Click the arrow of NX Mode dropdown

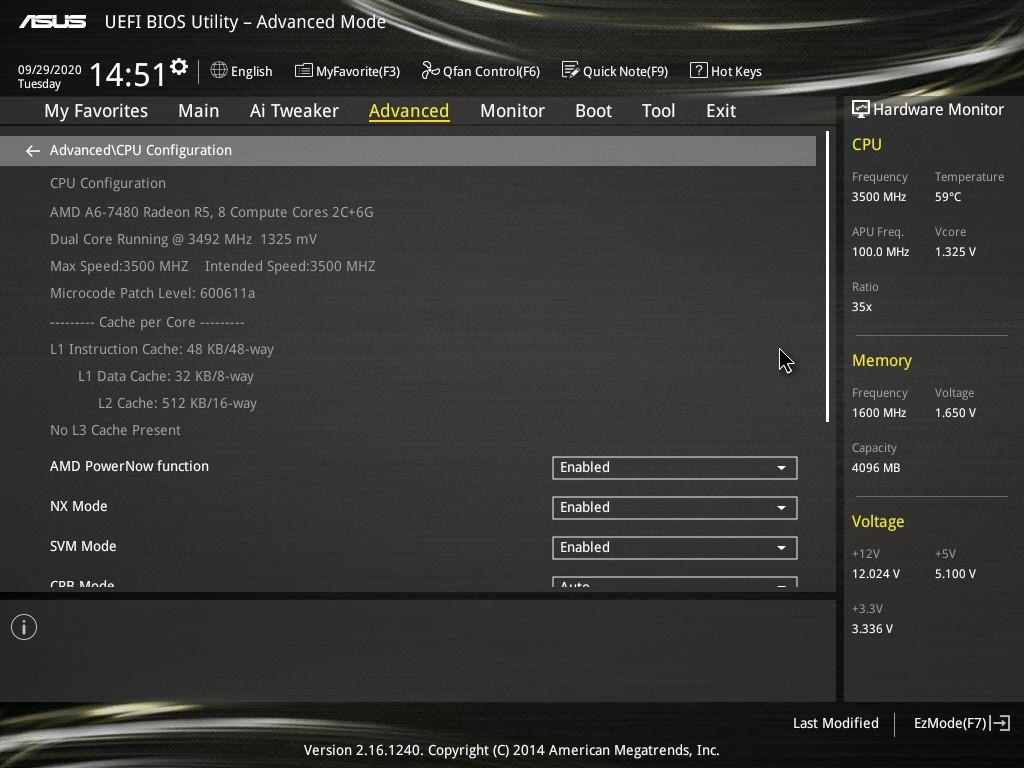(781, 508)
